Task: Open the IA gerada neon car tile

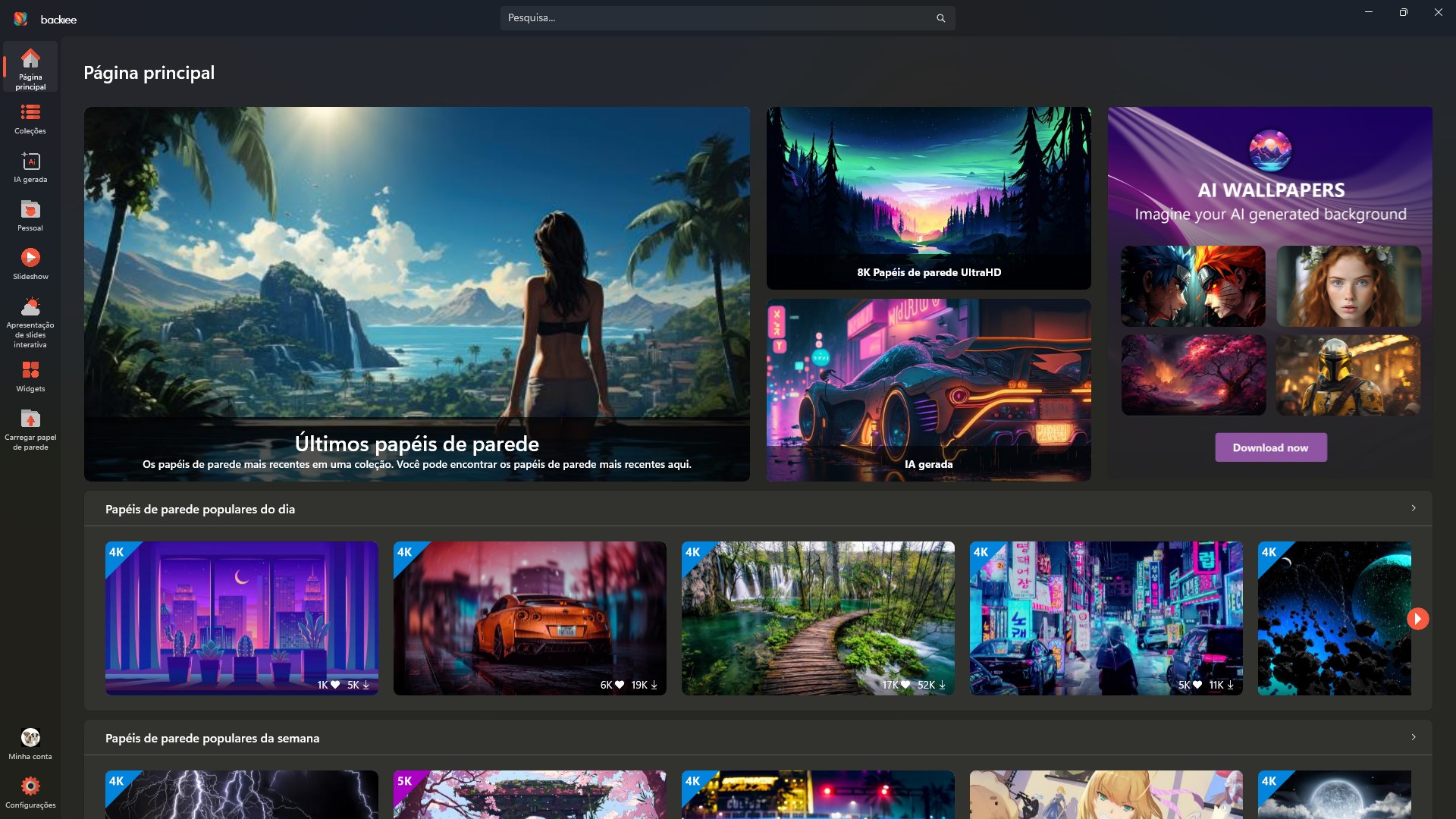Action: (x=928, y=390)
